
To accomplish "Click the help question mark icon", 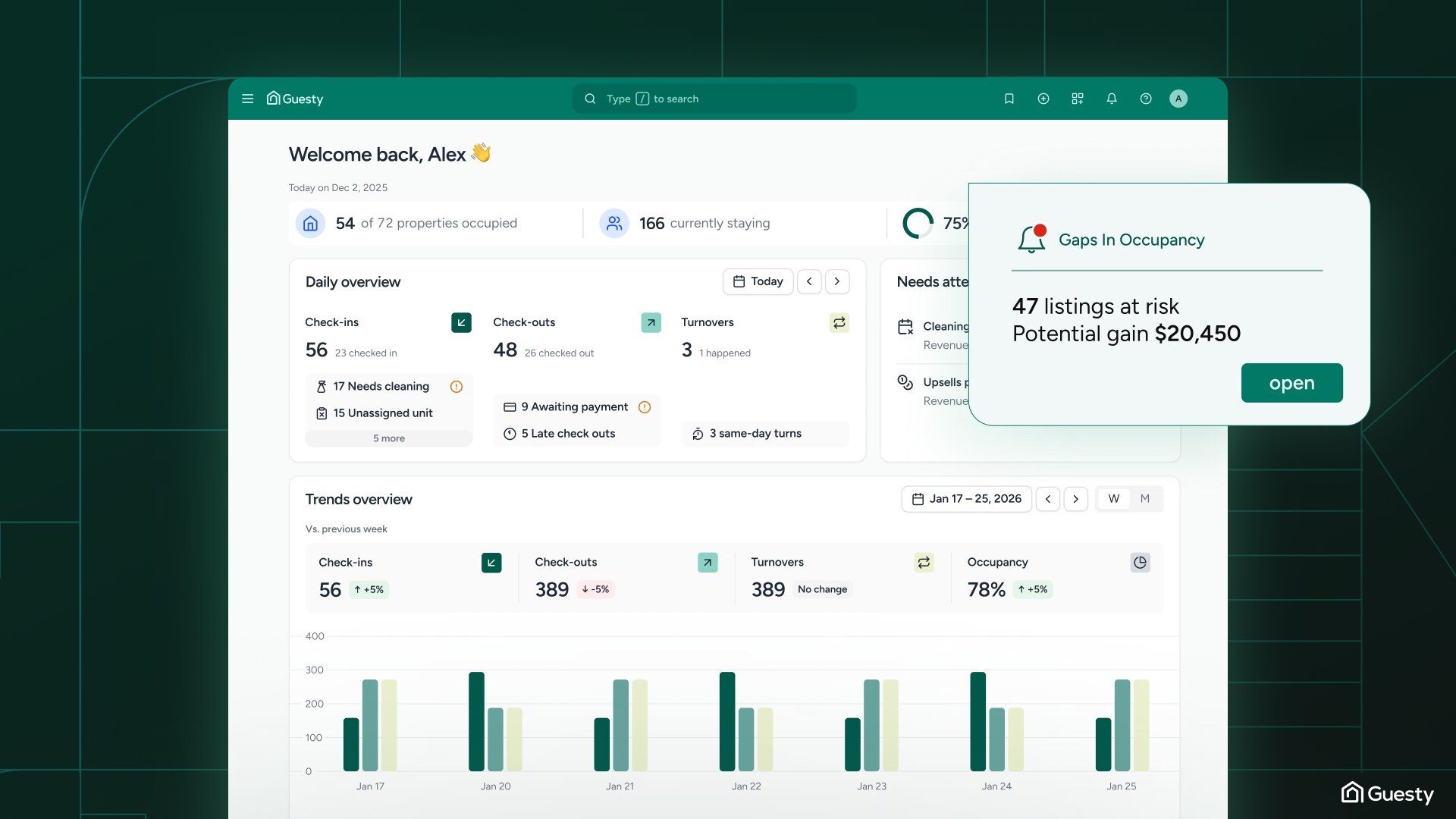I will click(1145, 99).
